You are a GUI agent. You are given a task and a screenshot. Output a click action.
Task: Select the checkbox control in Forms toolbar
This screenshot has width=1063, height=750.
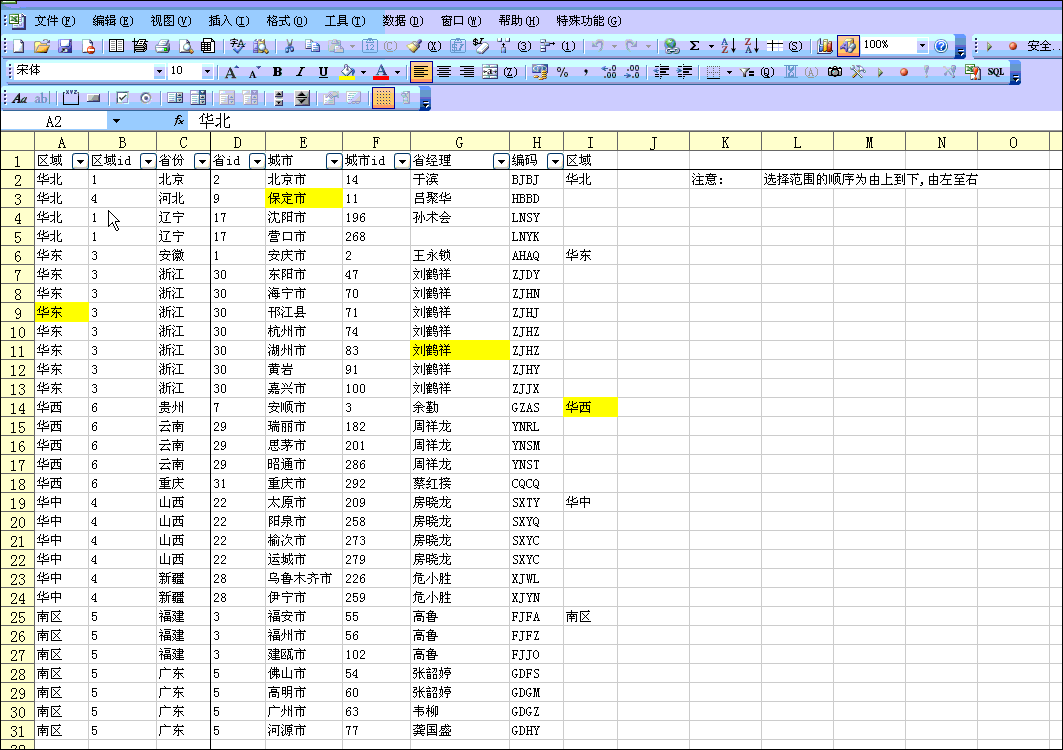122,98
